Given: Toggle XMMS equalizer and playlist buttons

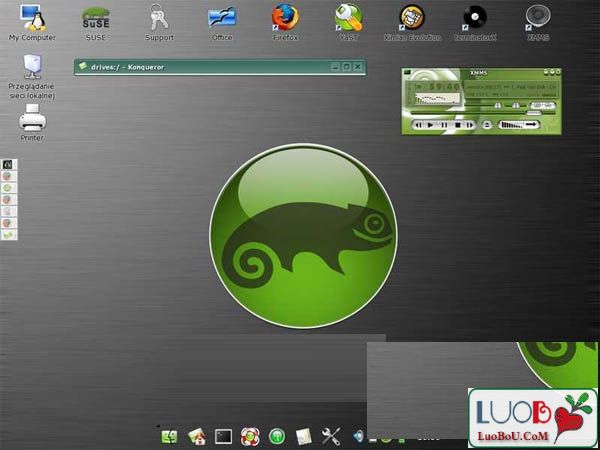Looking at the screenshot, I should pyautogui.click(x=543, y=105).
